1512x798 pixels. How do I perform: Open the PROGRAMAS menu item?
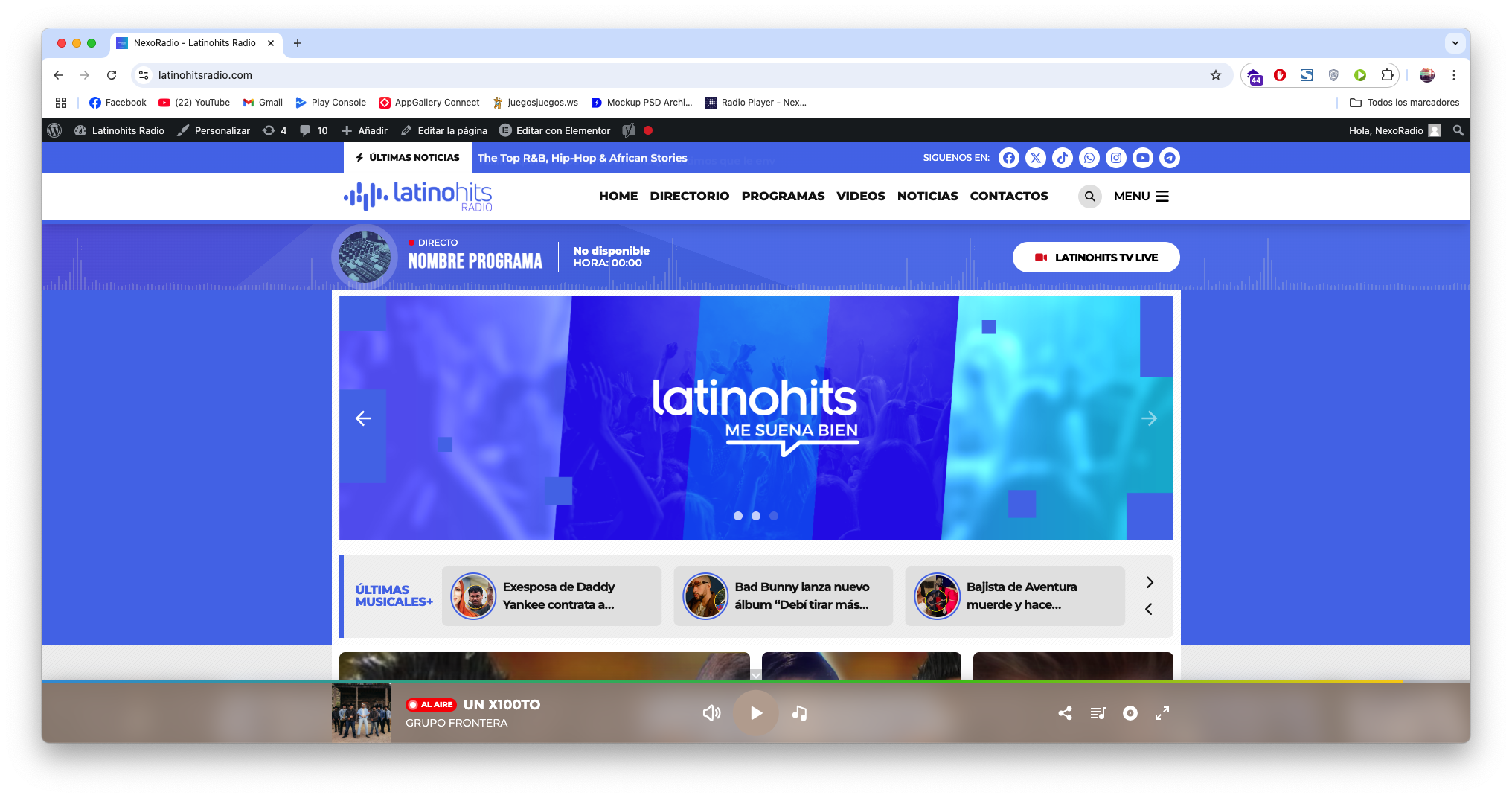coord(783,197)
